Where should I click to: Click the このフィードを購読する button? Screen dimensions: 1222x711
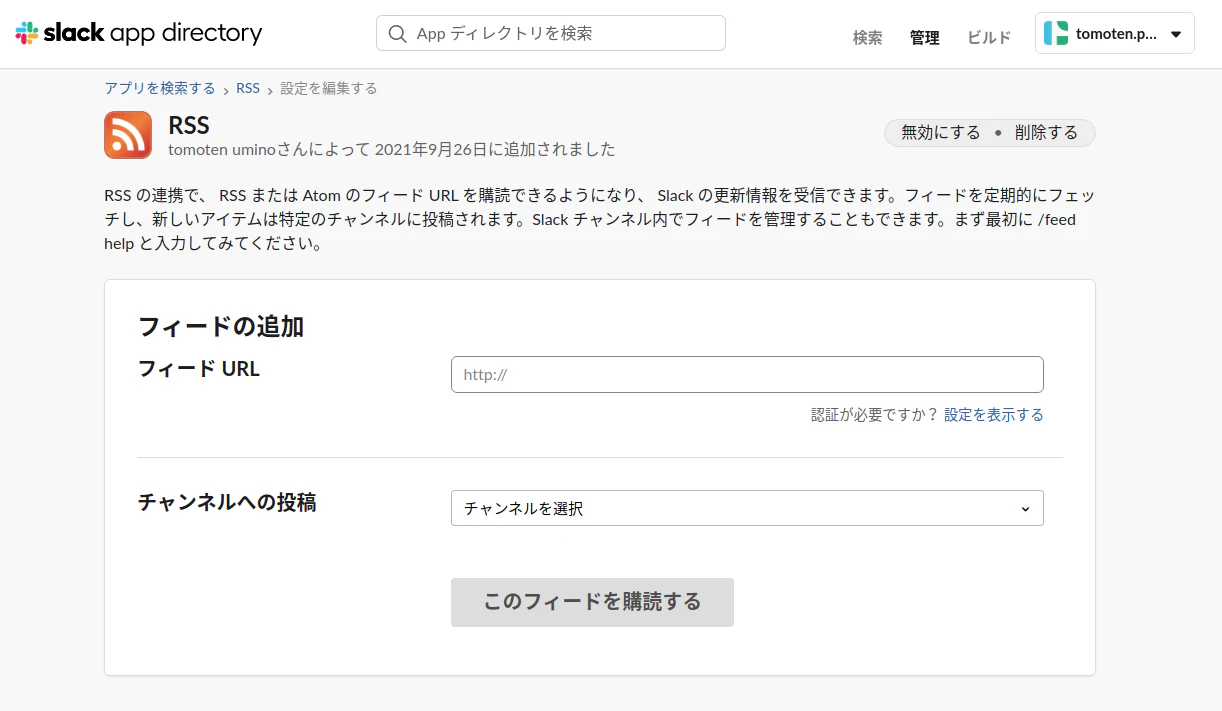pyautogui.click(x=592, y=602)
